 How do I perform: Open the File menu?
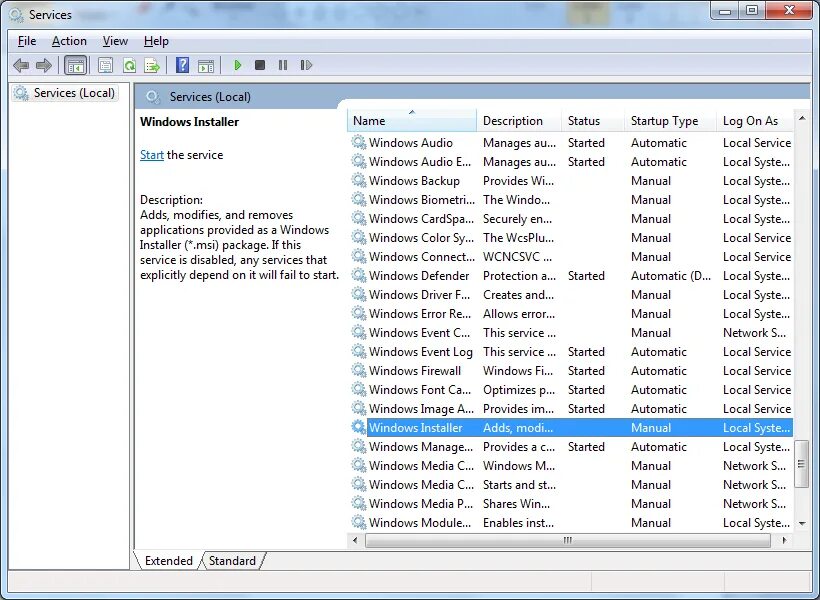click(x=27, y=41)
